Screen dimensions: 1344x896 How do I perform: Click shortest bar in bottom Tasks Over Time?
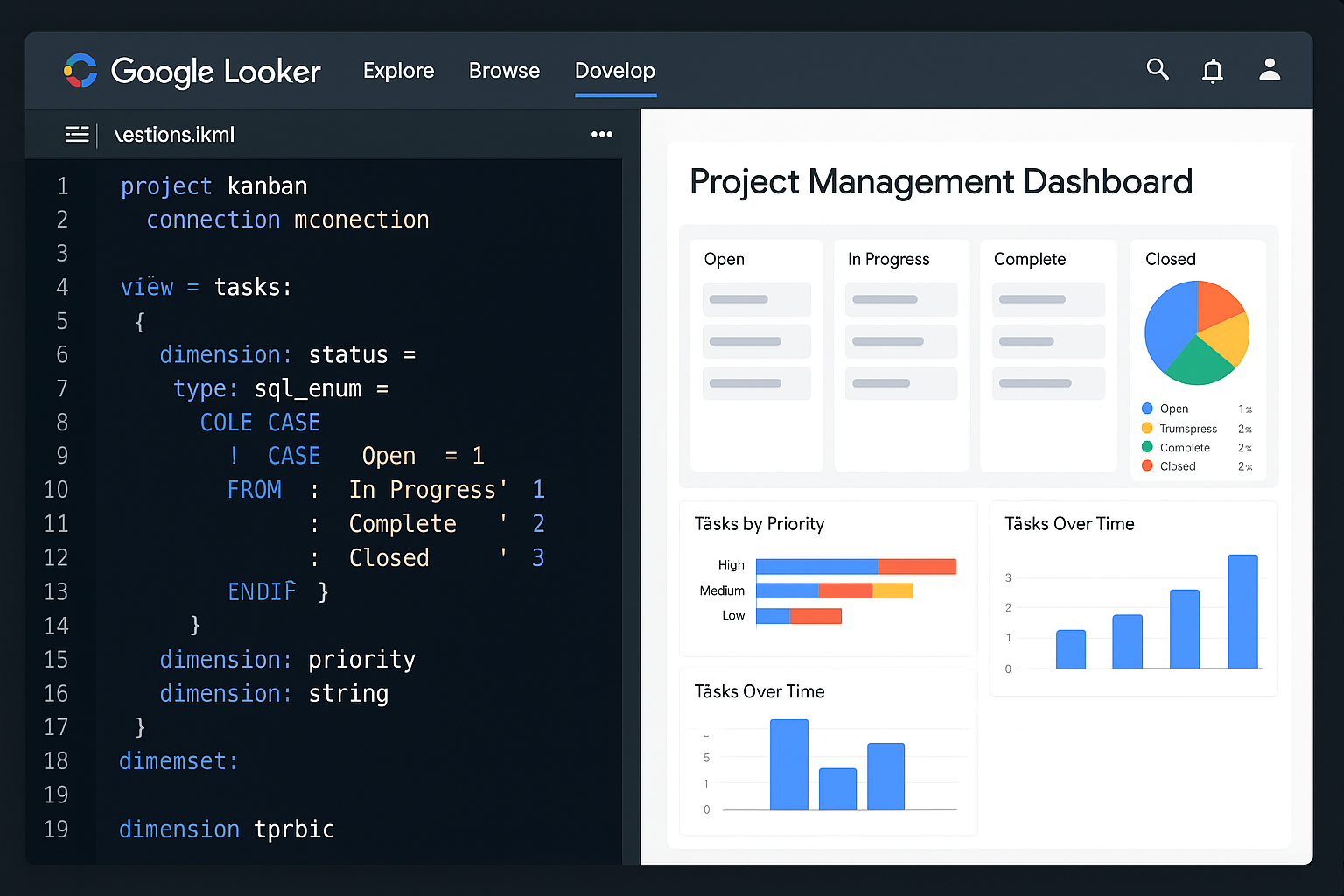click(837, 789)
